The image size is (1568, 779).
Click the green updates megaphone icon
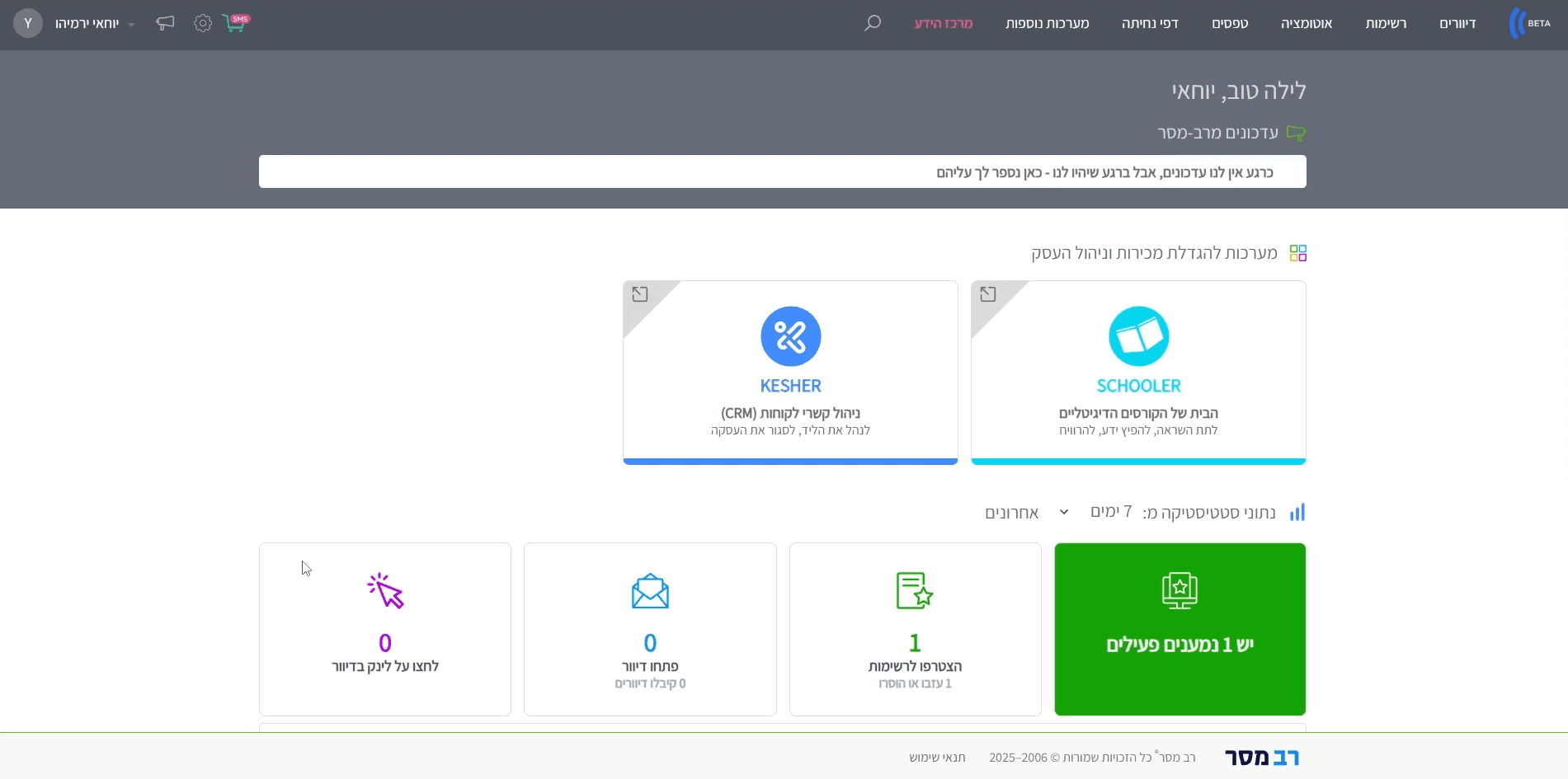pos(1297,134)
